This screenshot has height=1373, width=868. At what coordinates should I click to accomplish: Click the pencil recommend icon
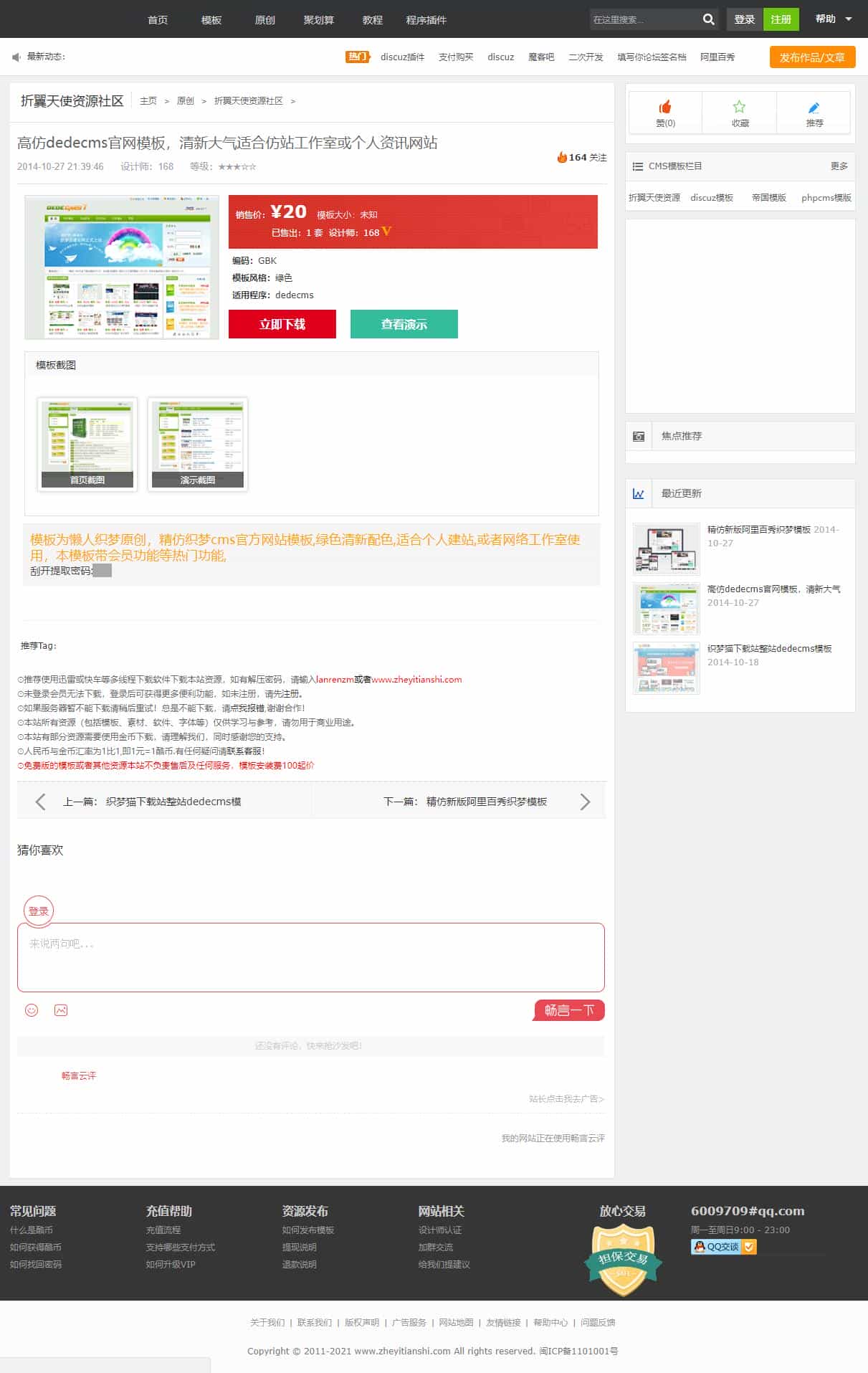point(814,108)
